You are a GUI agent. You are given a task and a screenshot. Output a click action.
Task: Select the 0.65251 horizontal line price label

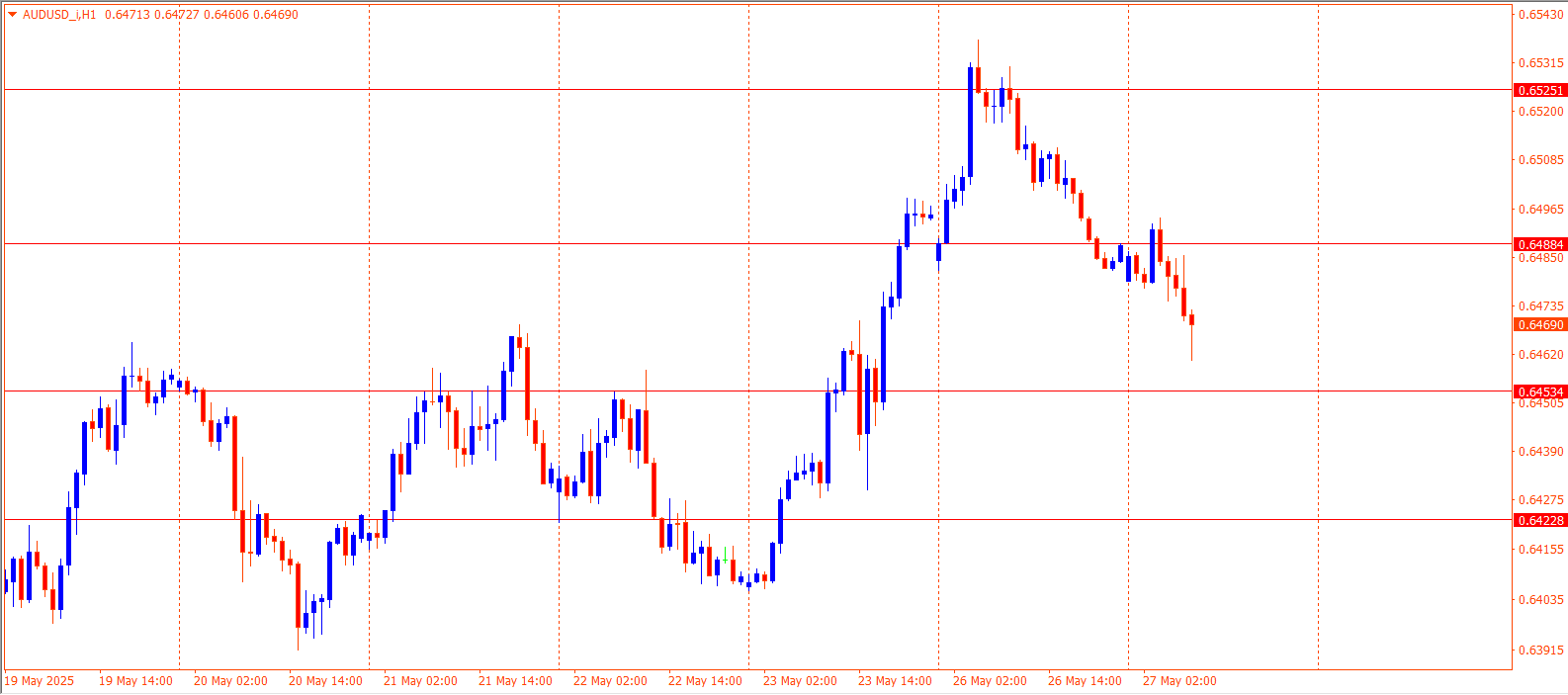[1540, 90]
